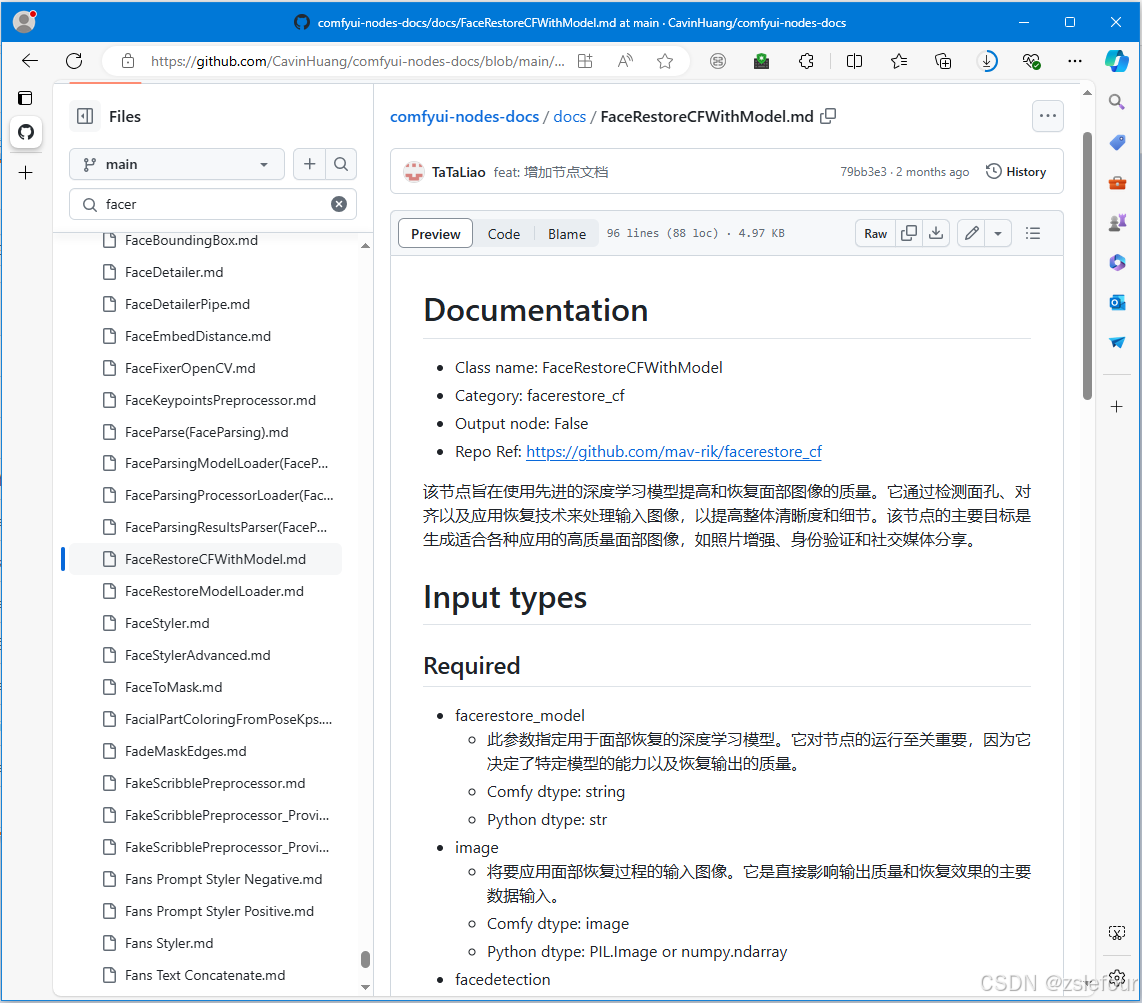Switch to the Blame tab
Image resolution: width=1142 pixels, height=1003 pixels.
coord(567,234)
